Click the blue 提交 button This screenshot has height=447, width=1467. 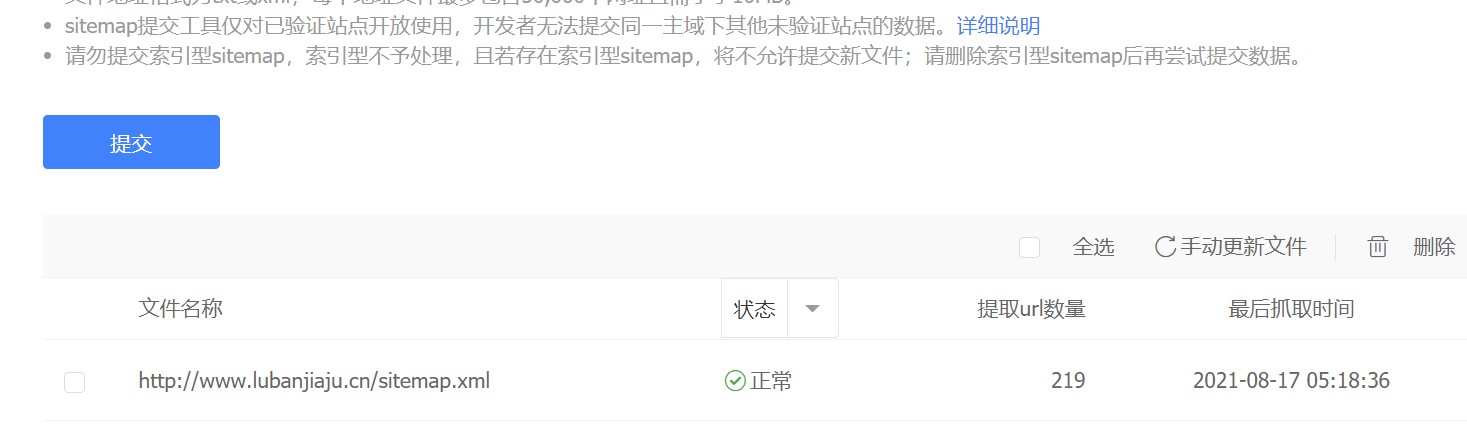131,142
